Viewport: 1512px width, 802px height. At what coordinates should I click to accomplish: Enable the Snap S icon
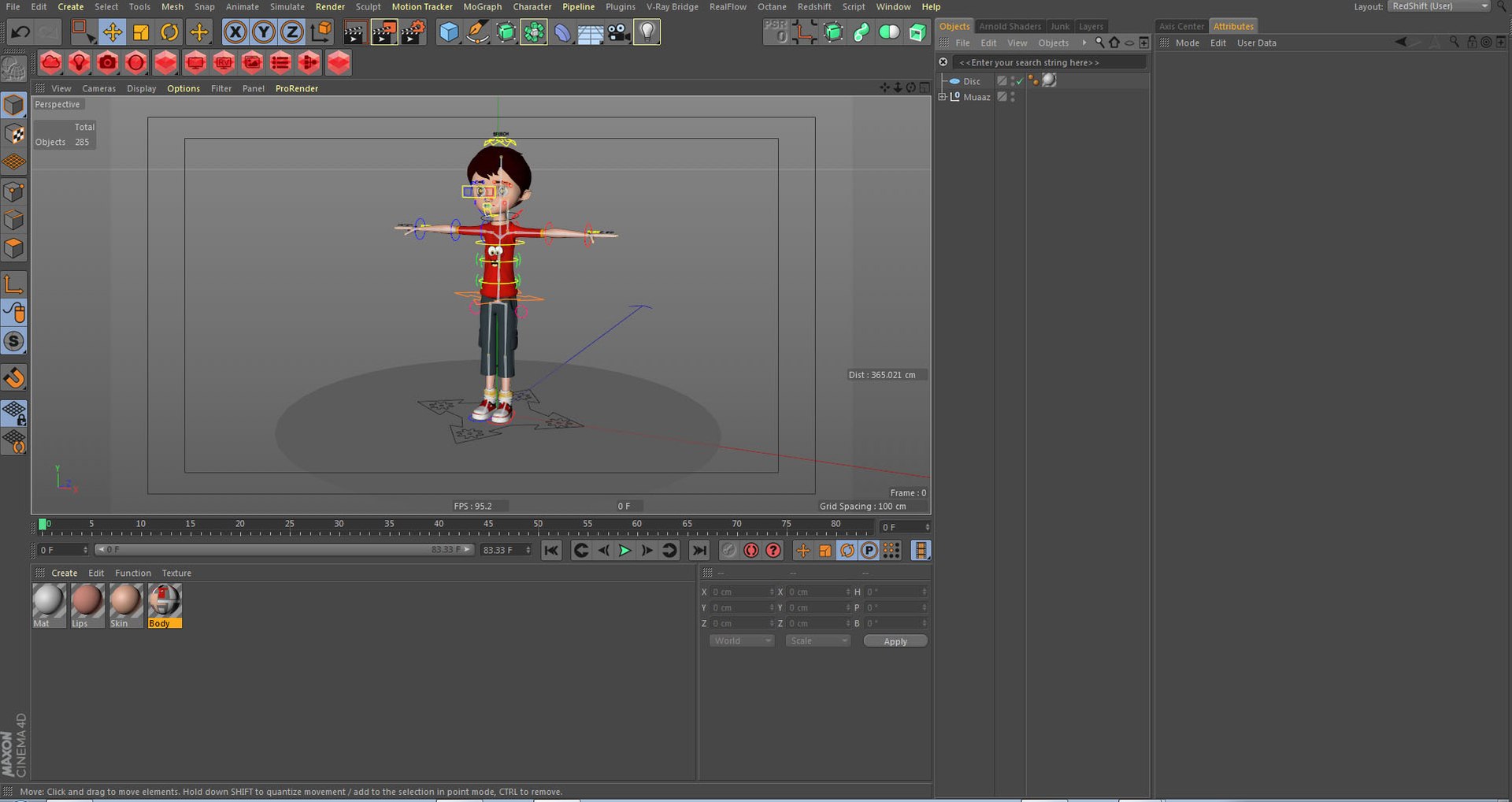point(14,342)
